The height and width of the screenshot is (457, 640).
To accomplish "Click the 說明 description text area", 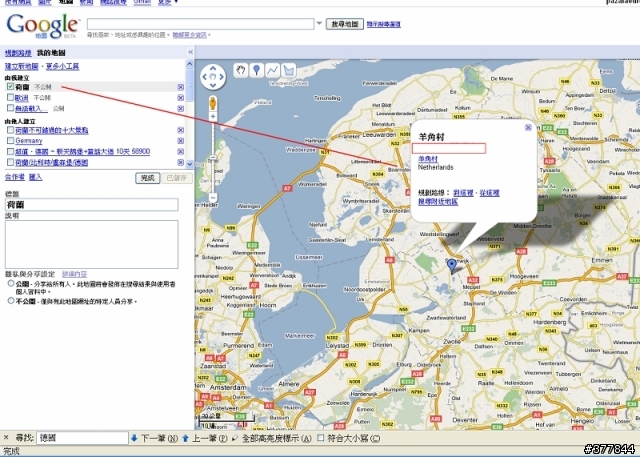I will coord(91,244).
